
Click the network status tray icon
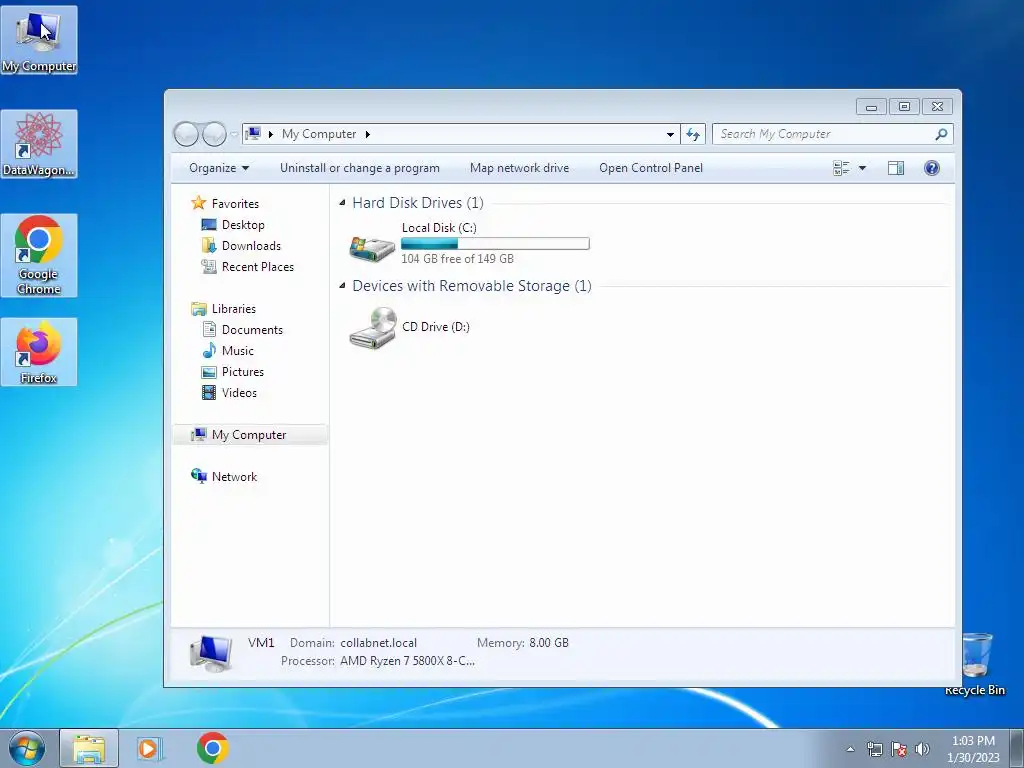(x=874, y=750)
